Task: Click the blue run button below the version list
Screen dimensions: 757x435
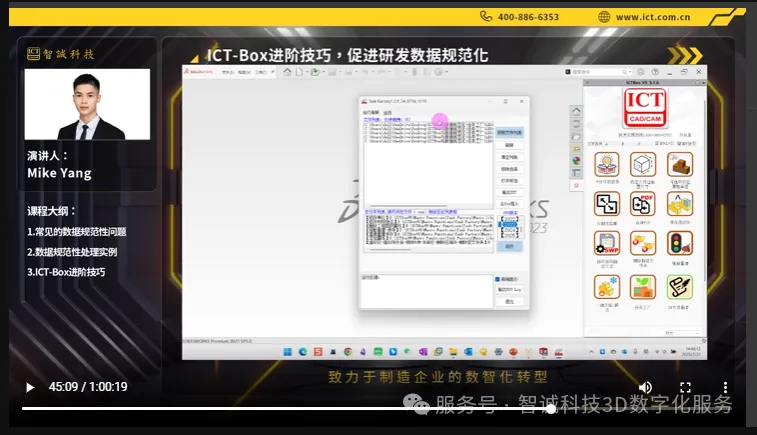Action: coord(509,246)
